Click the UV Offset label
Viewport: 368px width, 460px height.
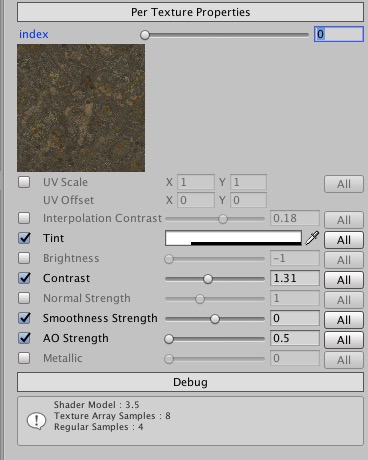click(x=69, y=200)
